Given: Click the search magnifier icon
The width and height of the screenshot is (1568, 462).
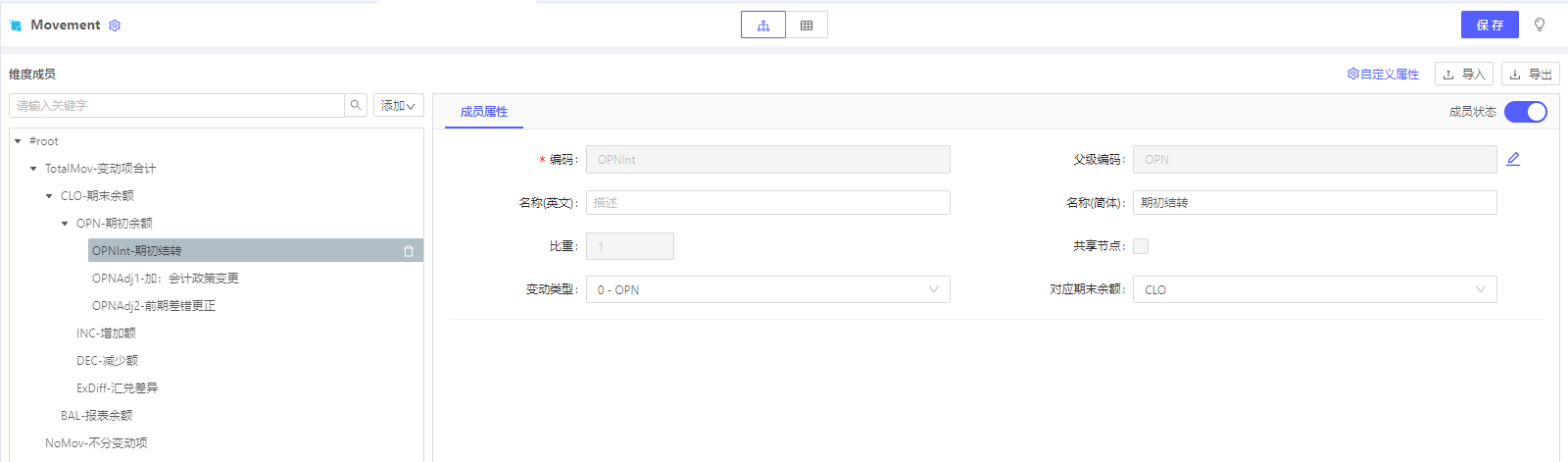Looking at the screenshot, I should [356, 105].
